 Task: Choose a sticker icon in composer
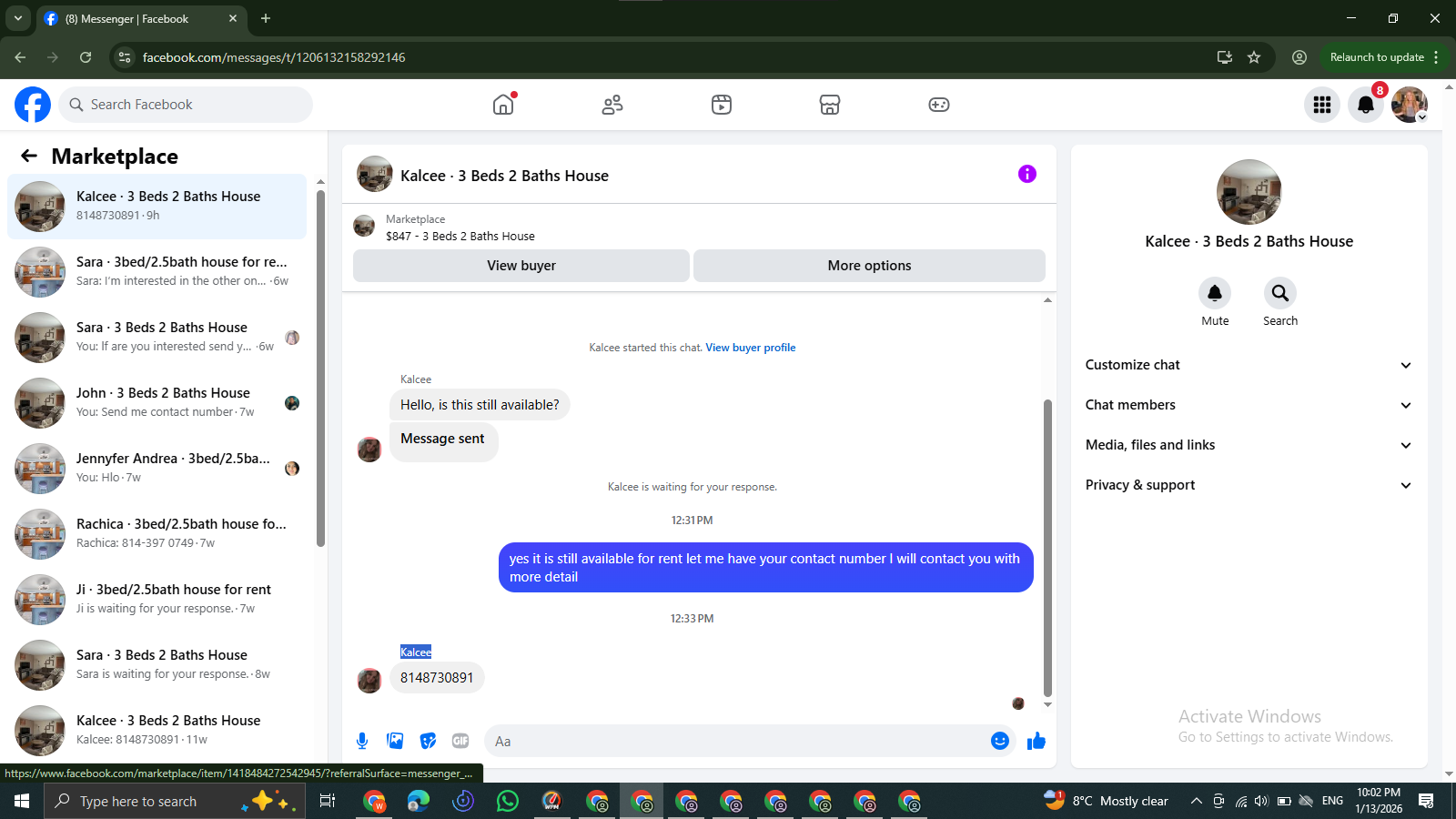click(428, 741)
